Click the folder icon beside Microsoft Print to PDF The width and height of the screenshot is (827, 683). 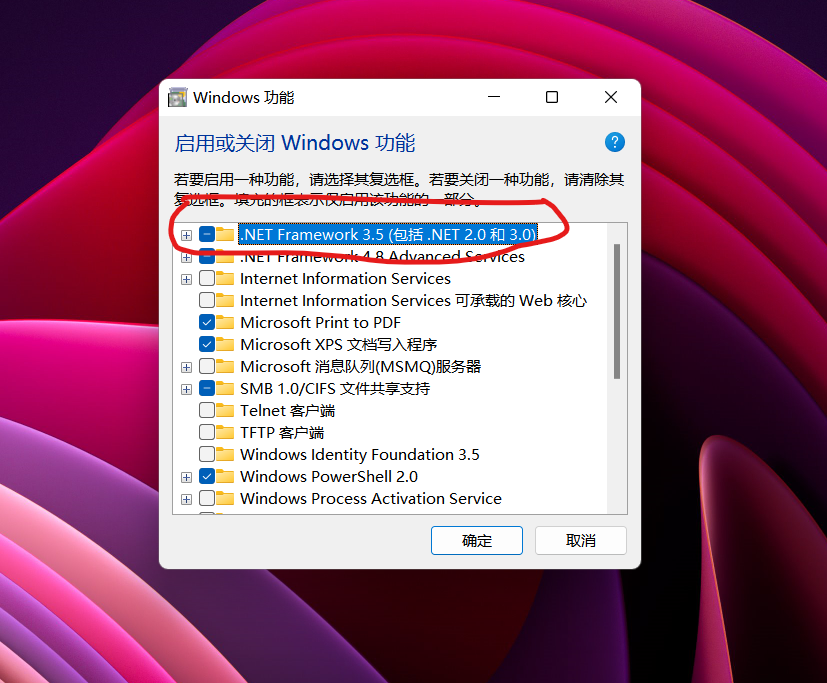[x=225, y=322]
